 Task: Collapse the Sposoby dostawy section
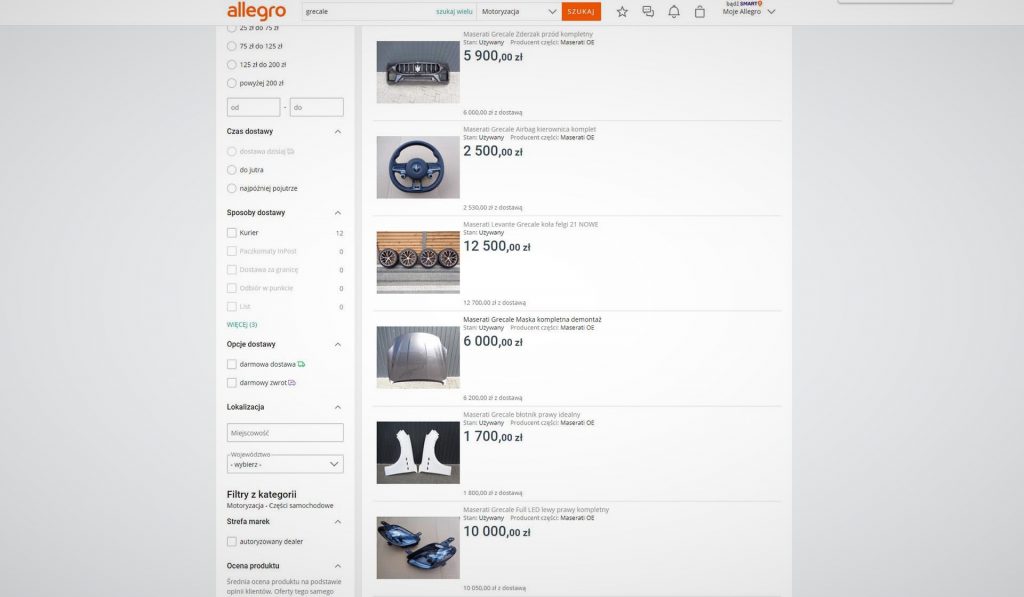[337, 213]
